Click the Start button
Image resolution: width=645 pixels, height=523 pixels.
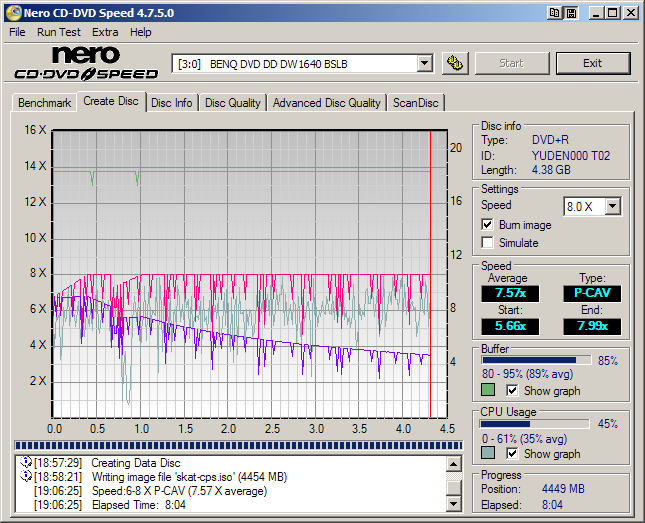(512, 63)
